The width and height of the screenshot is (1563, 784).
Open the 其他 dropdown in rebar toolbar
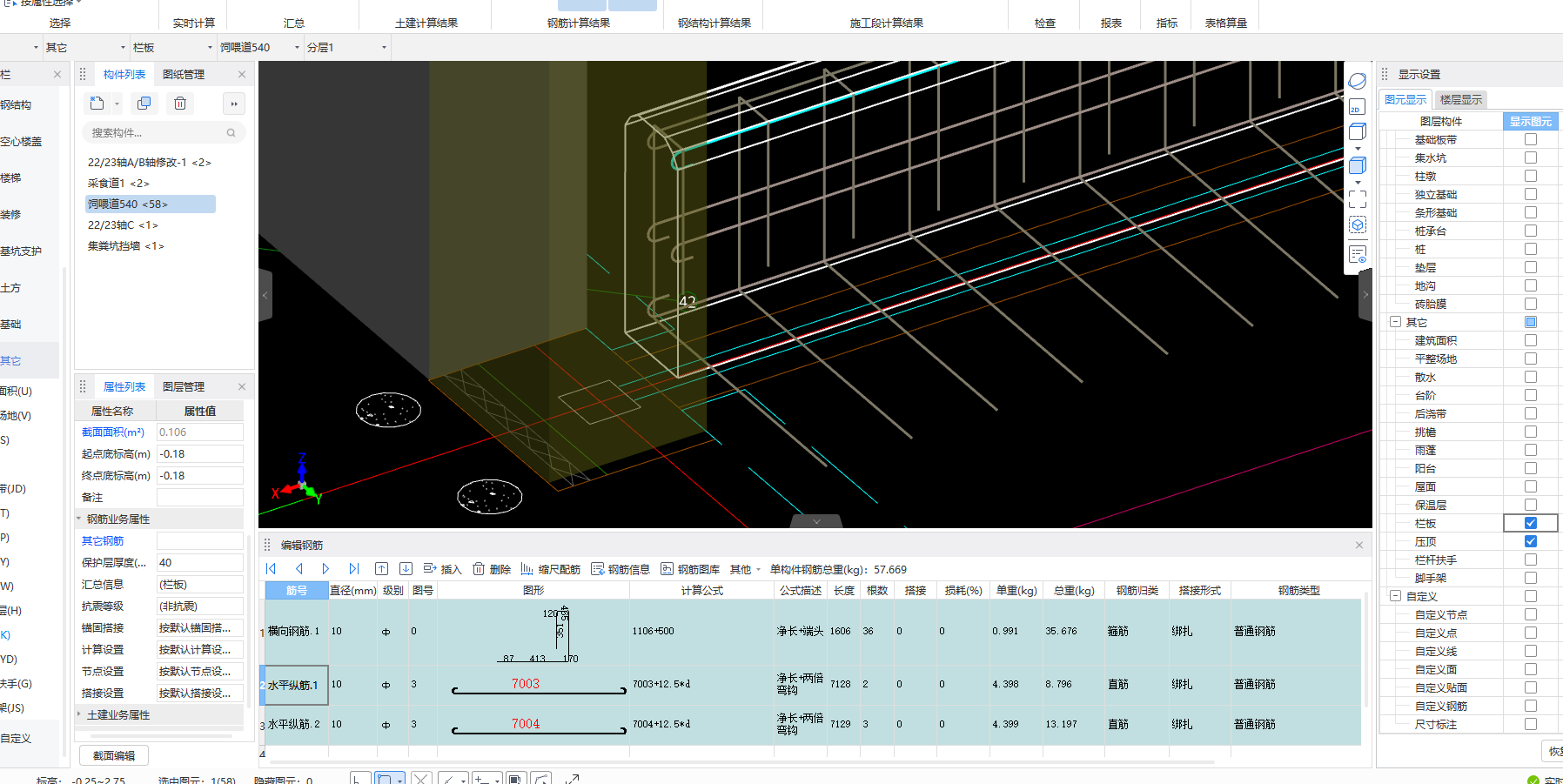click(745, 569)
